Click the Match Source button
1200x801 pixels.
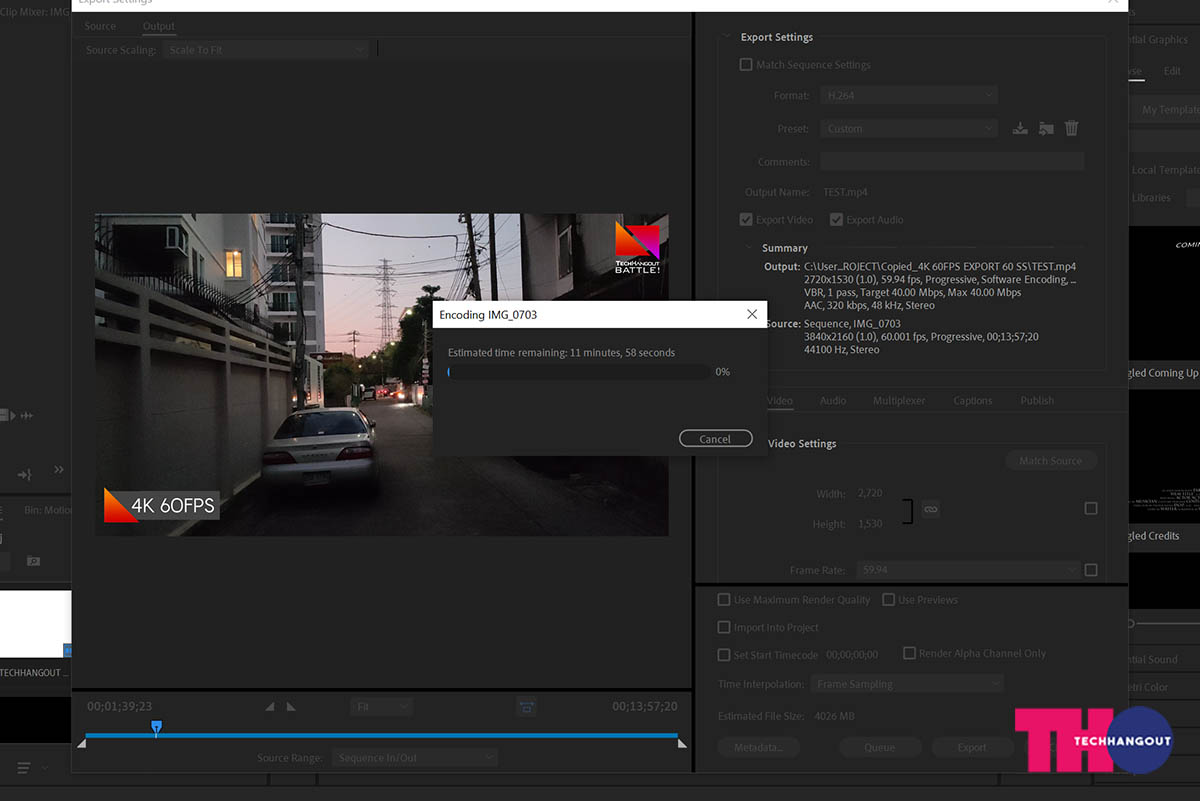pos(1051,461)
